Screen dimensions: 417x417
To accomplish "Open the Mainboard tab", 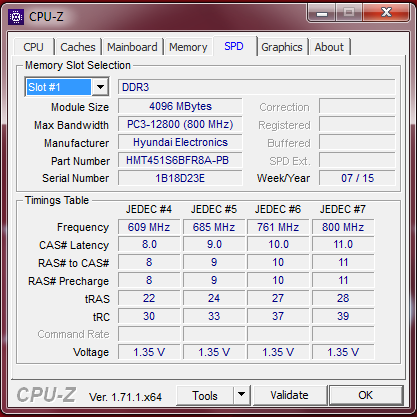I will 132,47.
